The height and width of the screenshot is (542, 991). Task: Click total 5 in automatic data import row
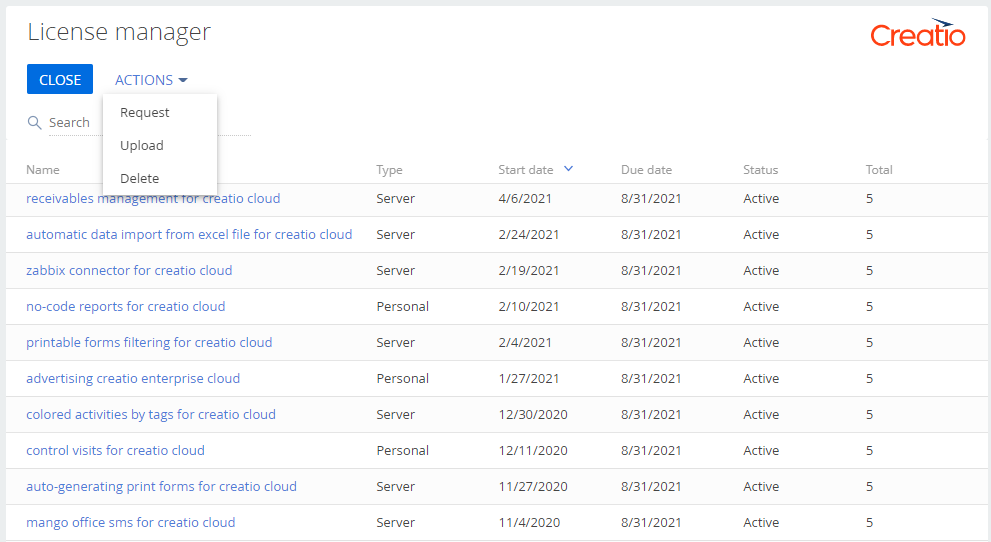click(870, 234)
